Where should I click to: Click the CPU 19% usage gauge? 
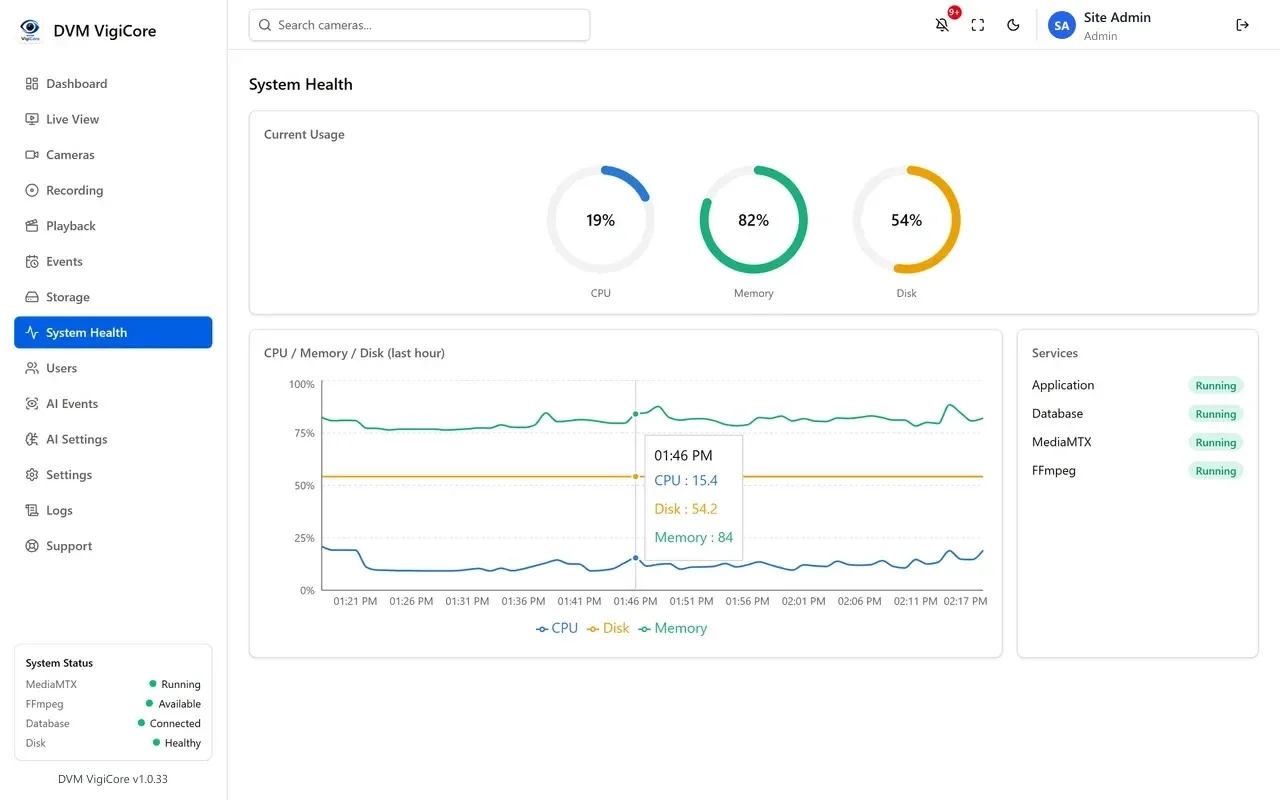[x=600, y=220]
